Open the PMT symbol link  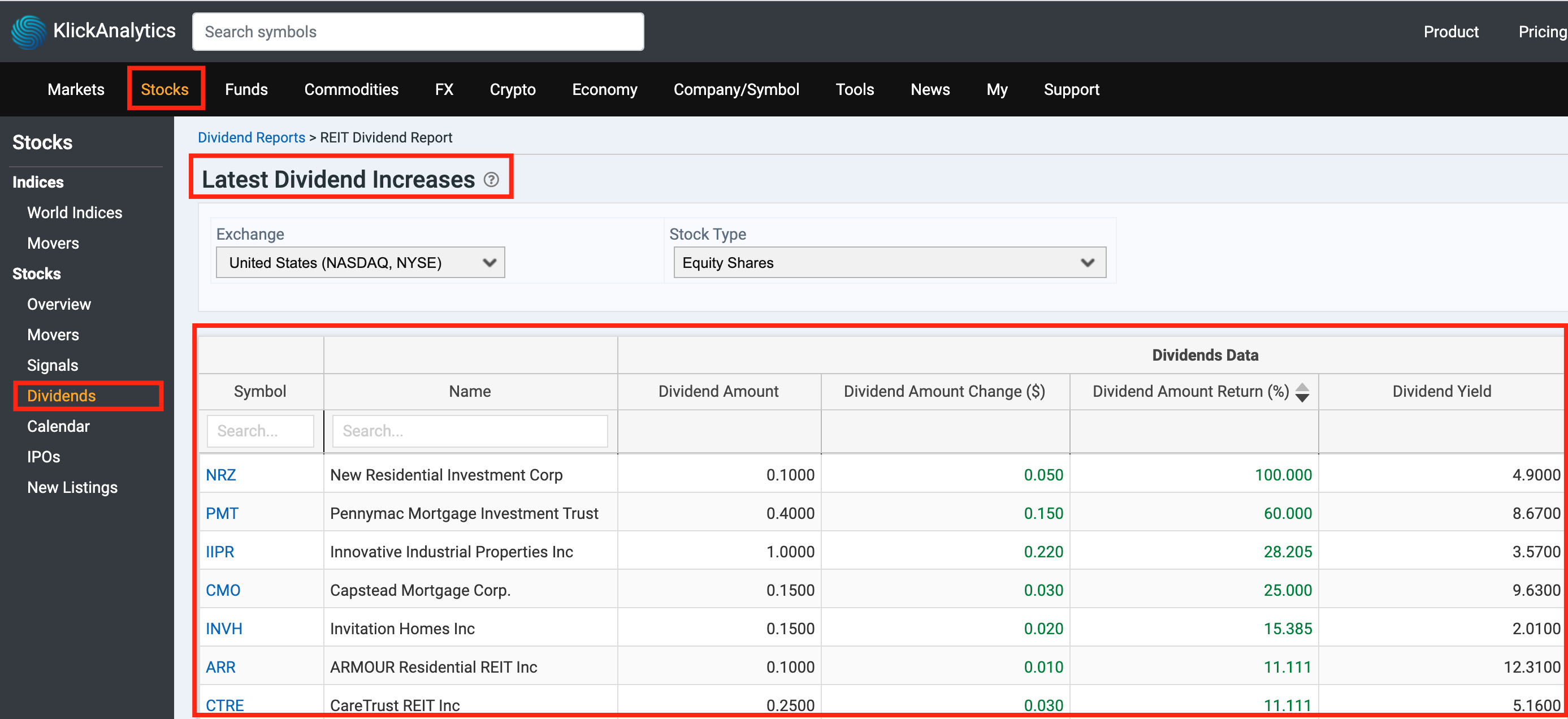[222, 513]
